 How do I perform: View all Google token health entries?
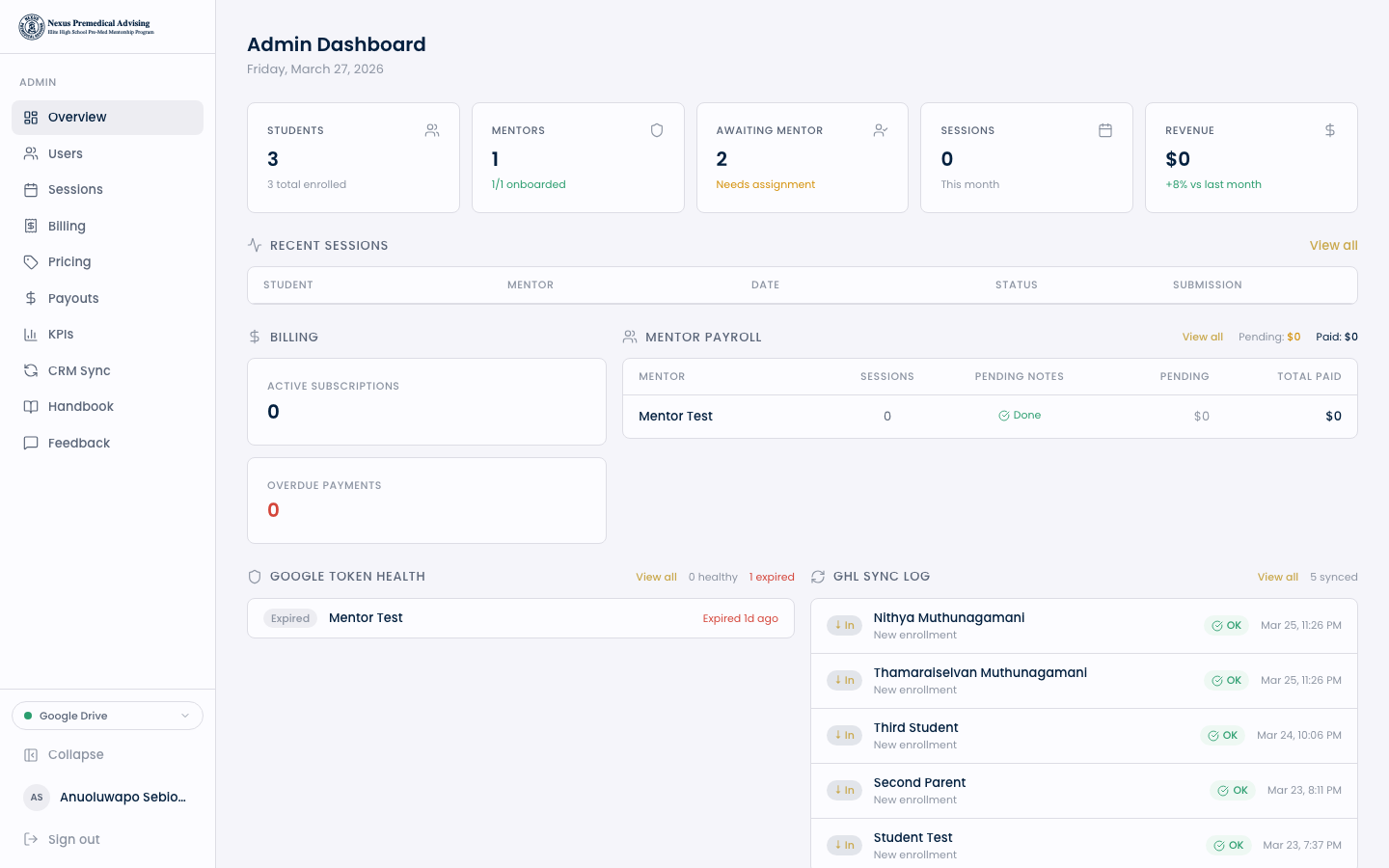tap(656, 577)
